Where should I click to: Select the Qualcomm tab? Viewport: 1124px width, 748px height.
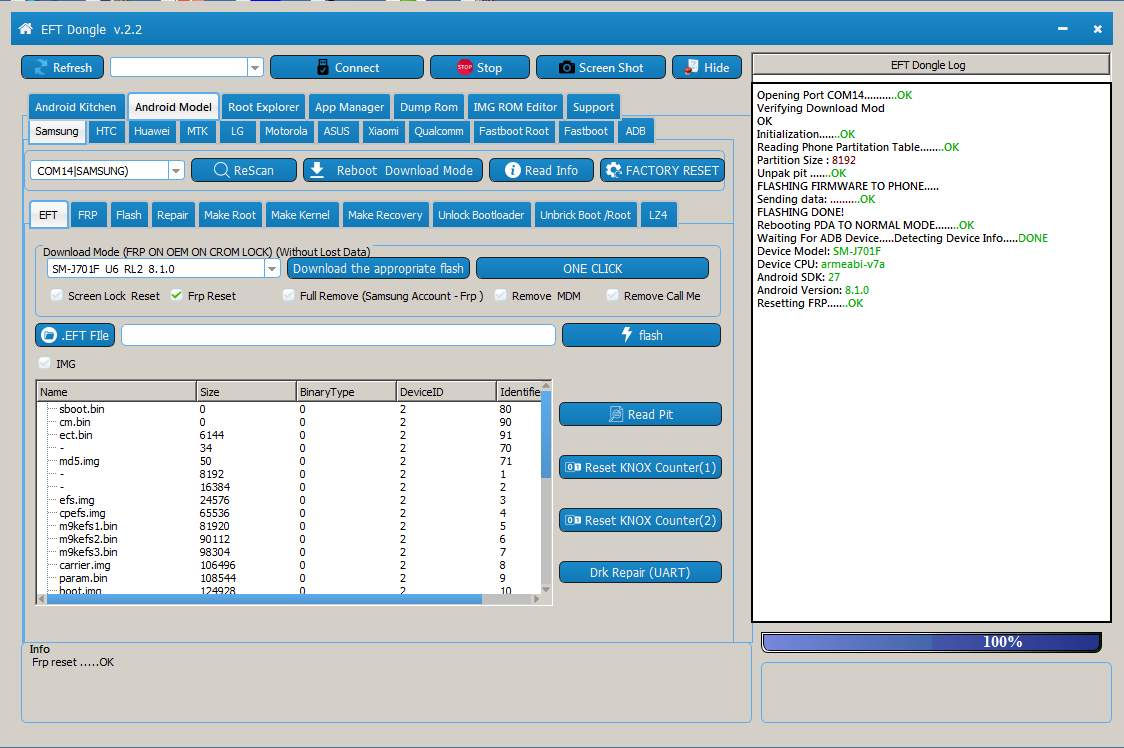[439, 131]
